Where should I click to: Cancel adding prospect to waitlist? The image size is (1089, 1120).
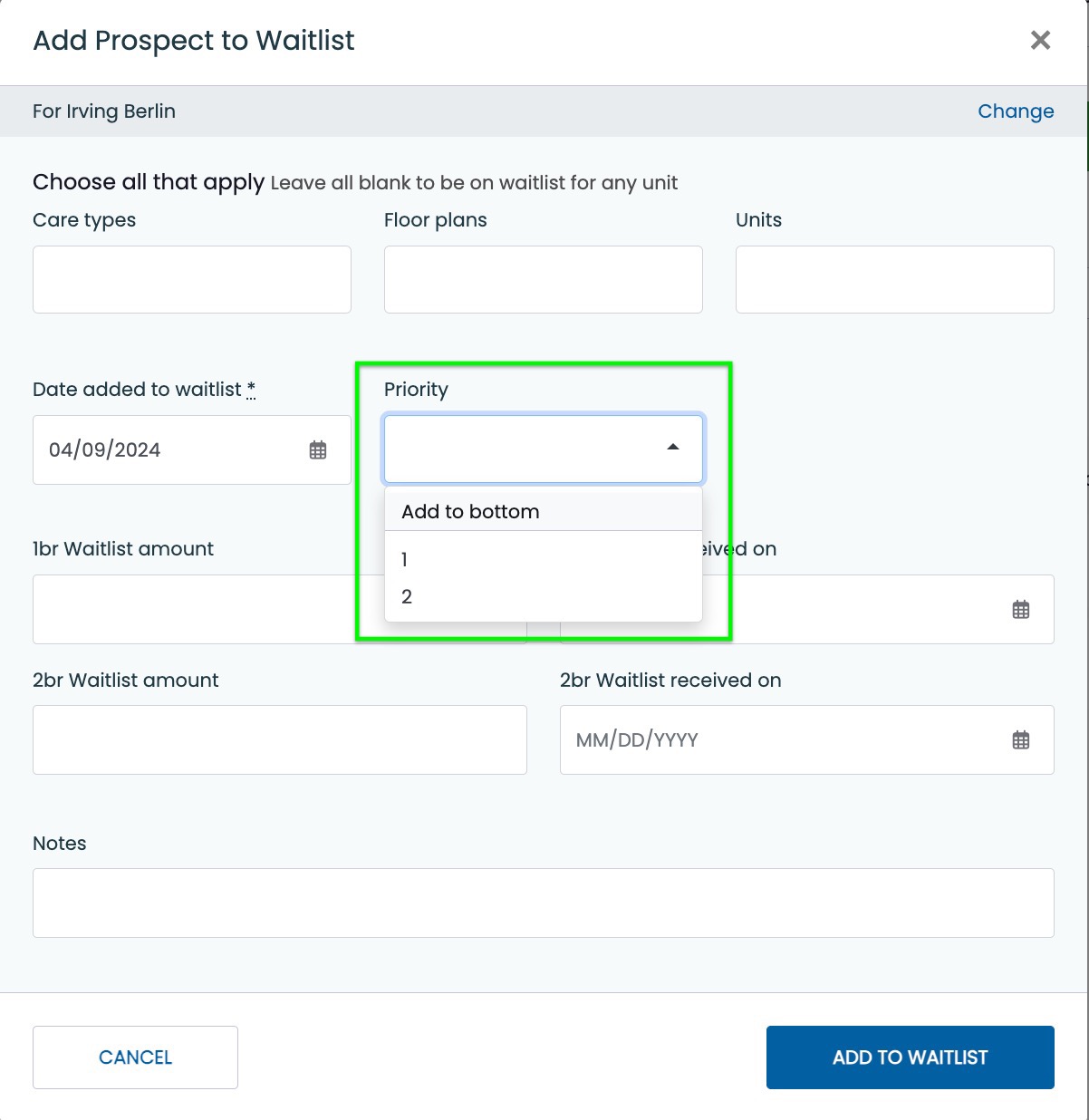(135, 1057)
